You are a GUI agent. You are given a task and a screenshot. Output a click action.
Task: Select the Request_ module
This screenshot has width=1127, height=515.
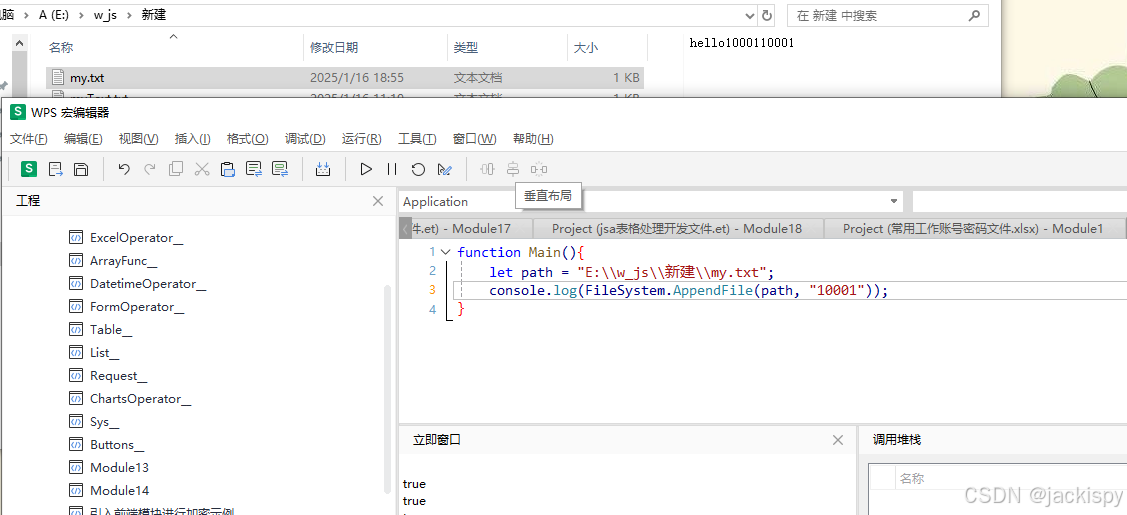[x=119, y=376]
